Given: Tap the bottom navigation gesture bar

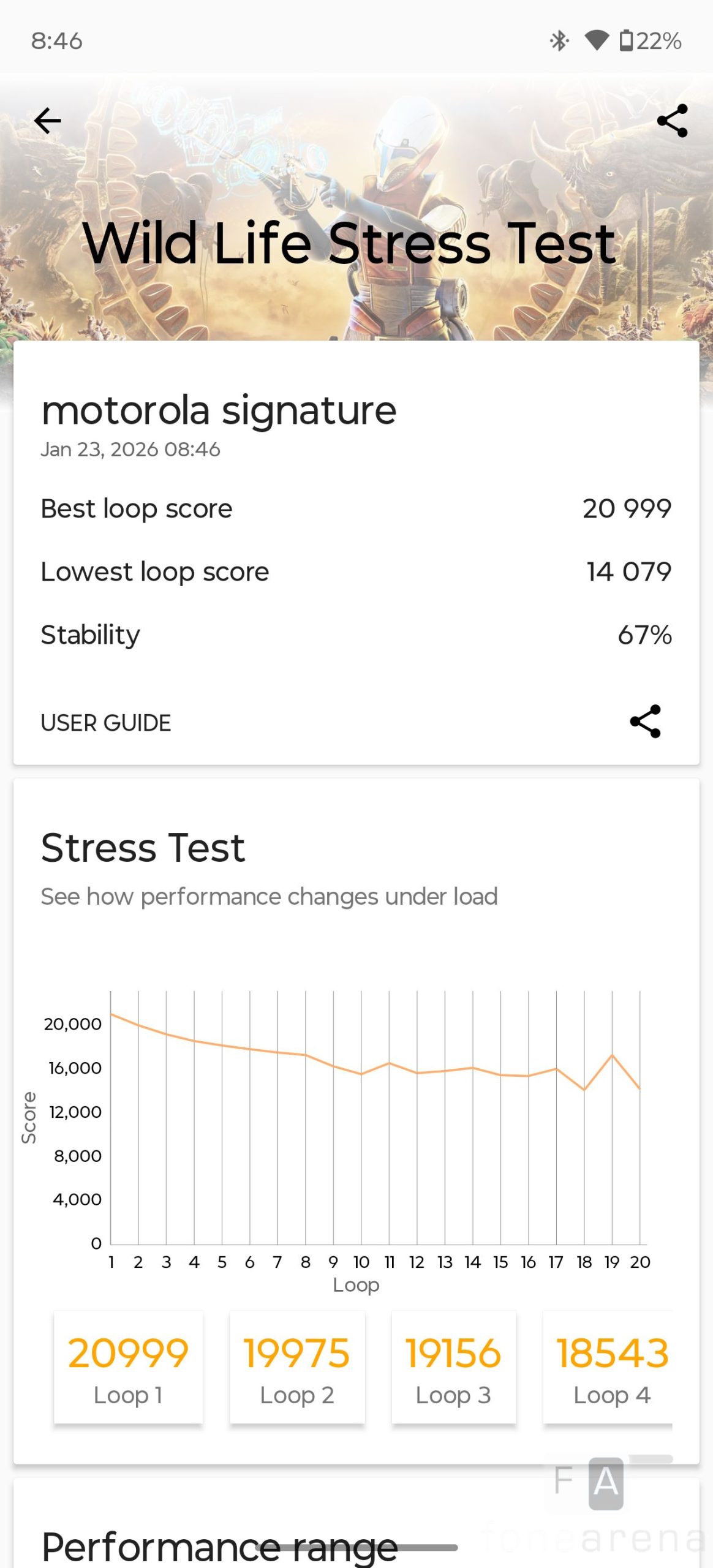Looking at the screenshot, I should click(x=356, y=1548).
